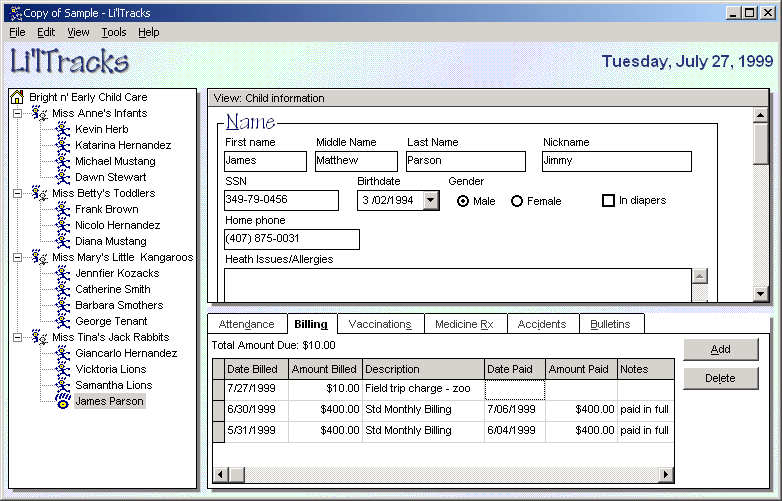
Task: Check the In diapers checkbox
Action: pos(608,200)
